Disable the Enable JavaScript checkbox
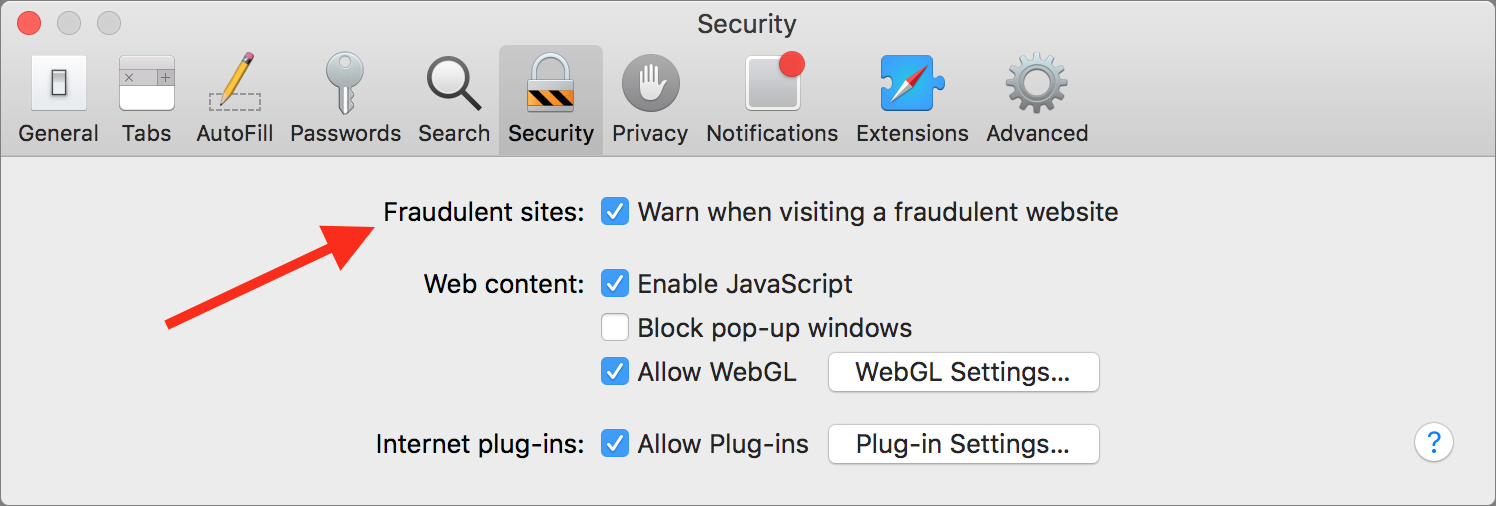 coord(615,284)
